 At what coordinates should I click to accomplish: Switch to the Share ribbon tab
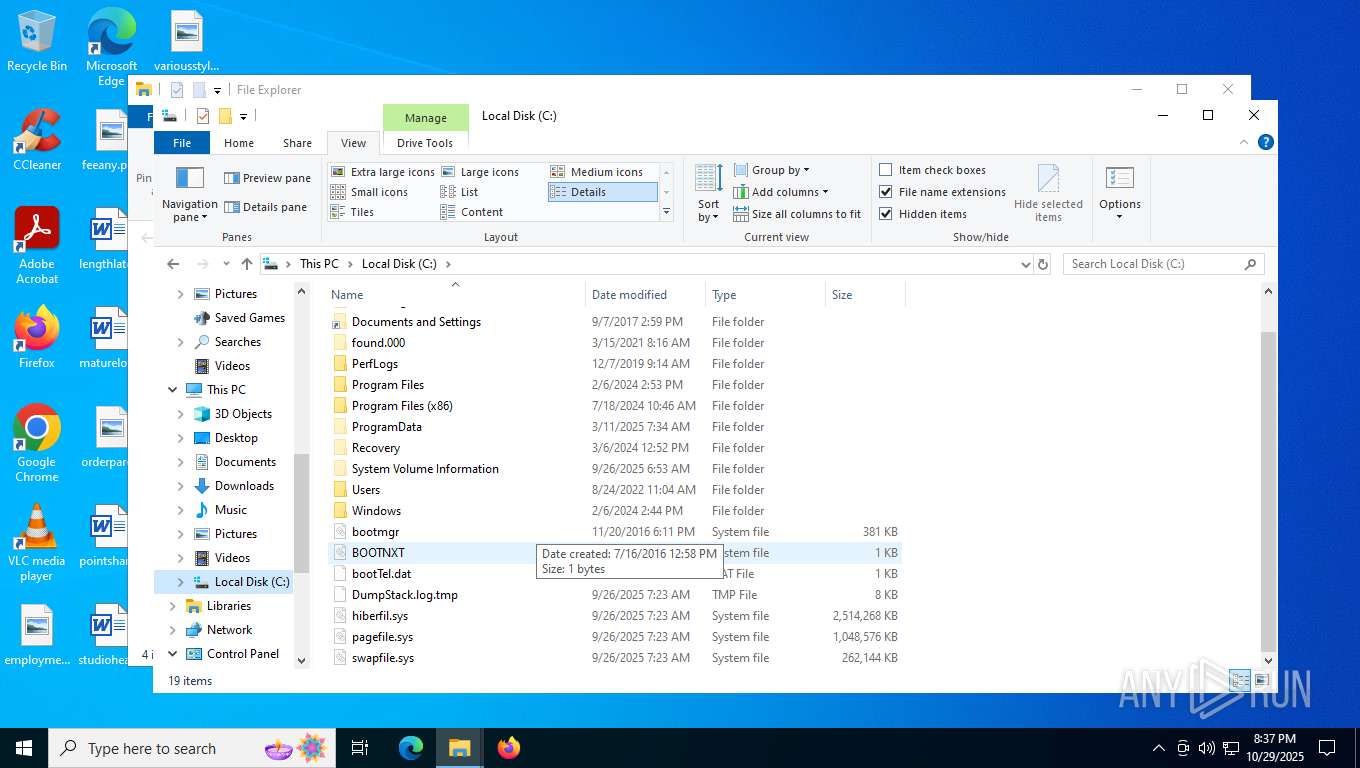297,143
